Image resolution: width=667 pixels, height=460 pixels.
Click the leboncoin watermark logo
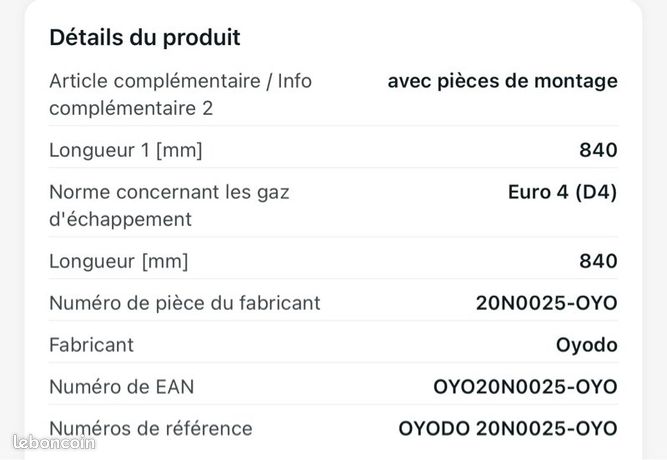click(x=54, y=443)
